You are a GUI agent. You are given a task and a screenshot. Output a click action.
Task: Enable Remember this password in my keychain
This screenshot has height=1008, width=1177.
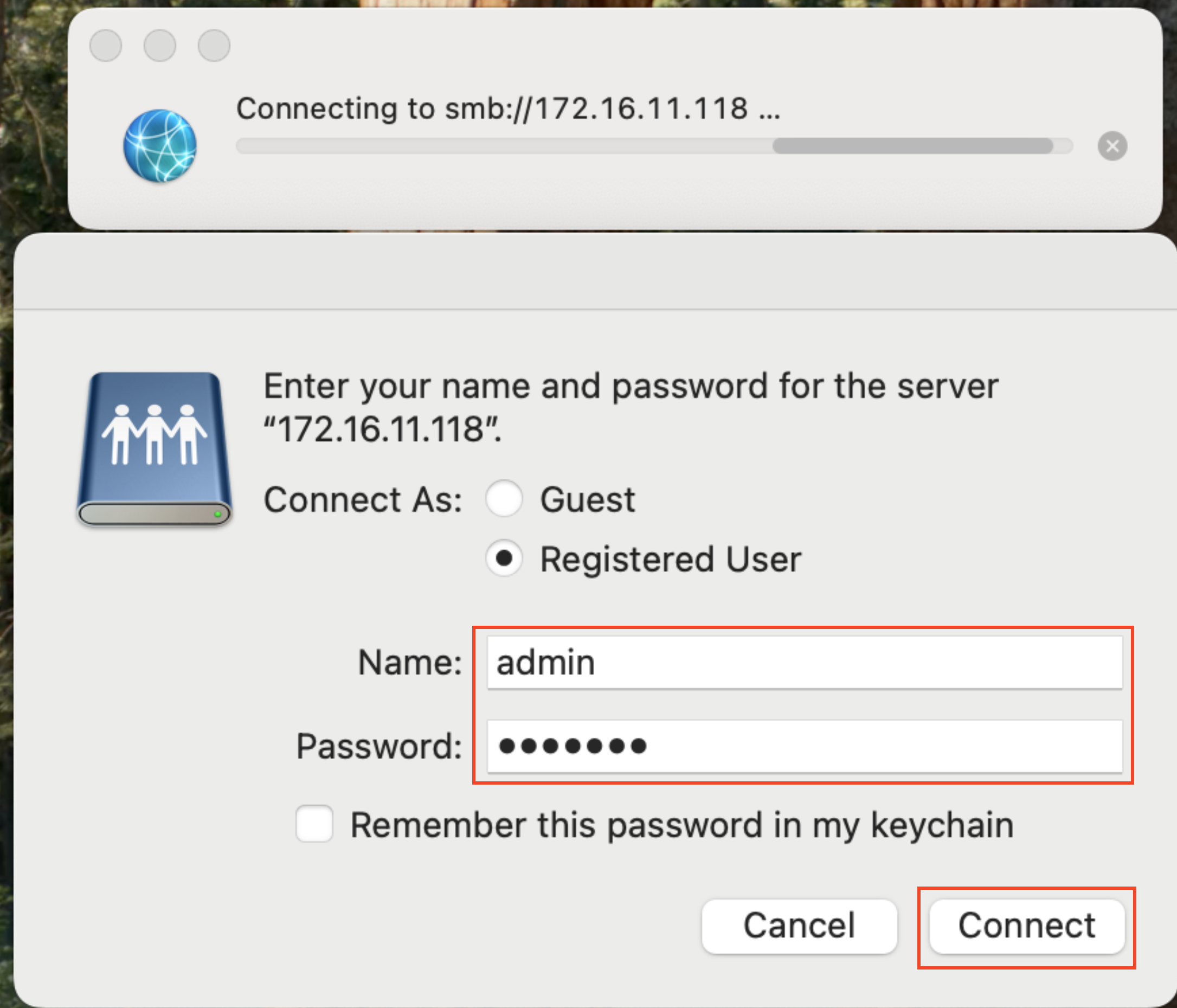point(314,824)
